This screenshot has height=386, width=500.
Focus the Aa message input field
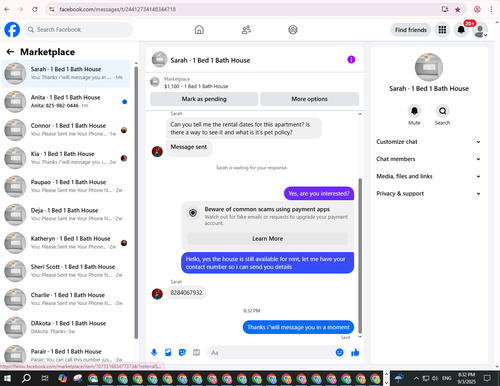click(x=271, y=352)
